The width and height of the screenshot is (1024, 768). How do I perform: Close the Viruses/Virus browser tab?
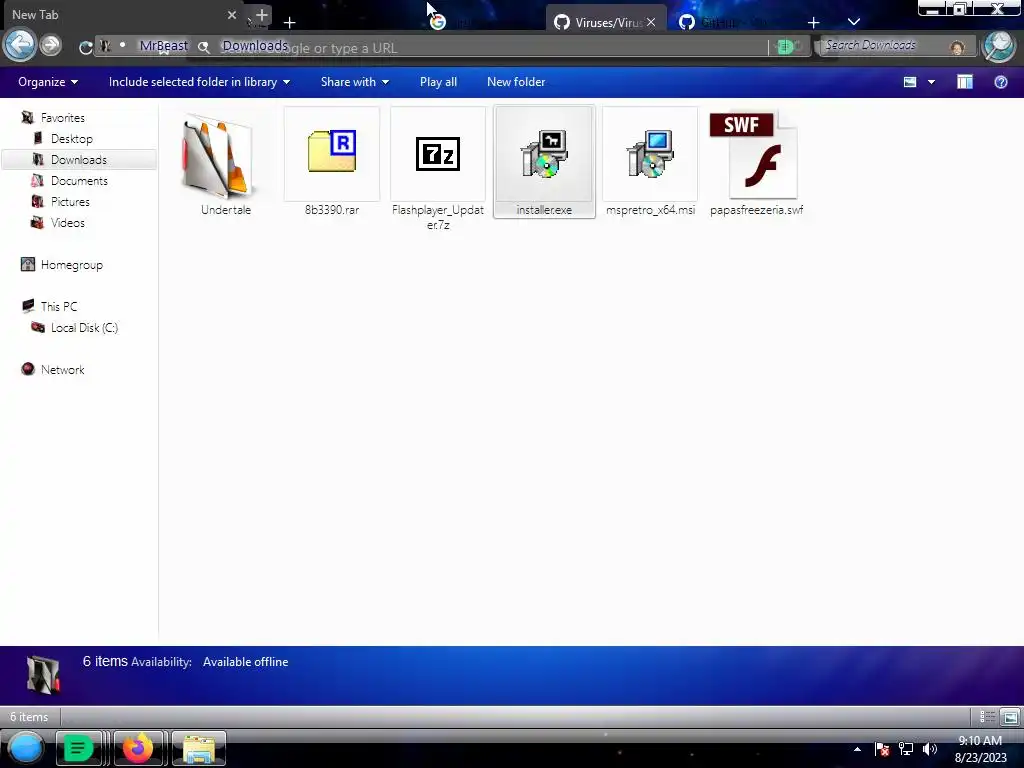[x=651, y=22]
